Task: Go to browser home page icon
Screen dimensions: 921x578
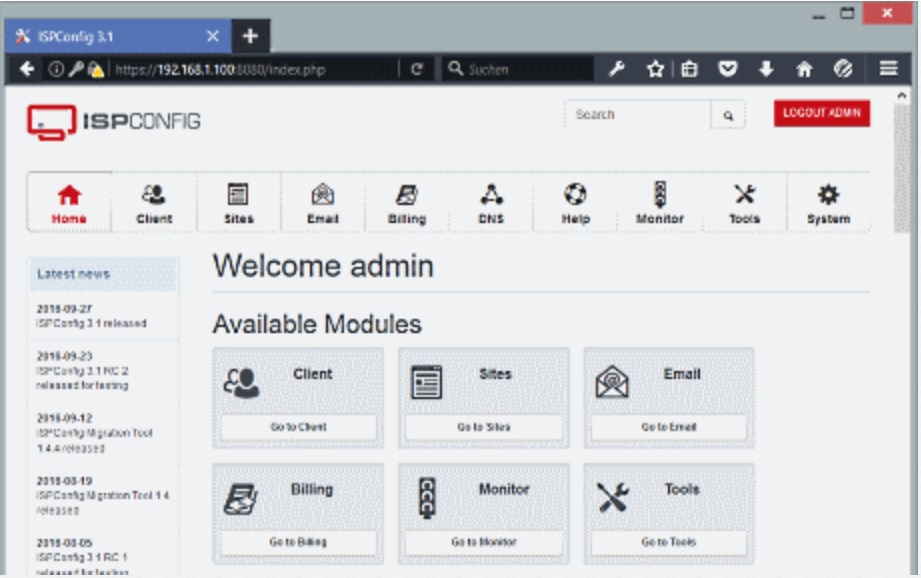Action: click(x=804, y=69)
